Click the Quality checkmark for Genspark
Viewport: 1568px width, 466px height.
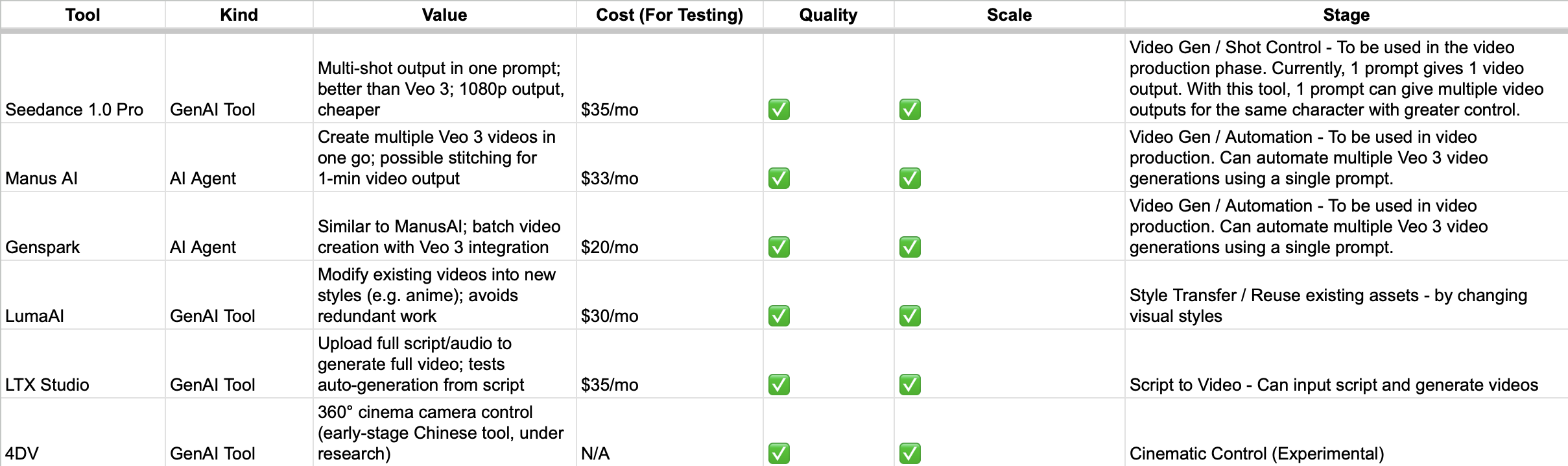tap(779, 247)
